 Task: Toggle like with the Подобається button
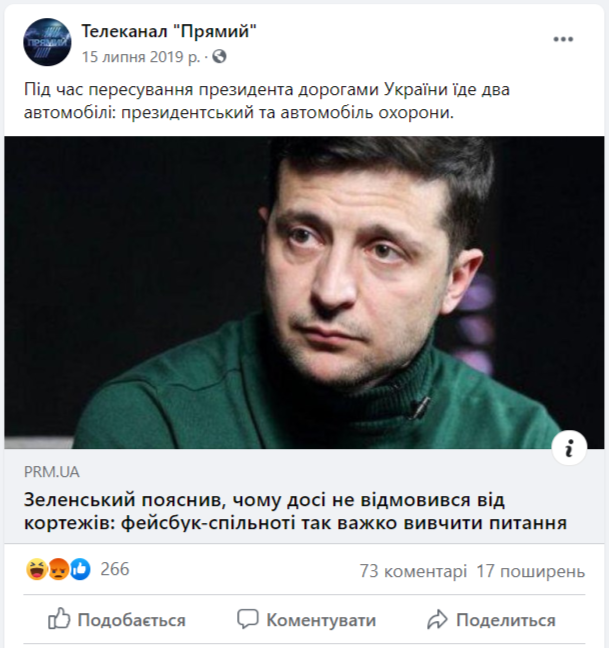pos(117,619)
